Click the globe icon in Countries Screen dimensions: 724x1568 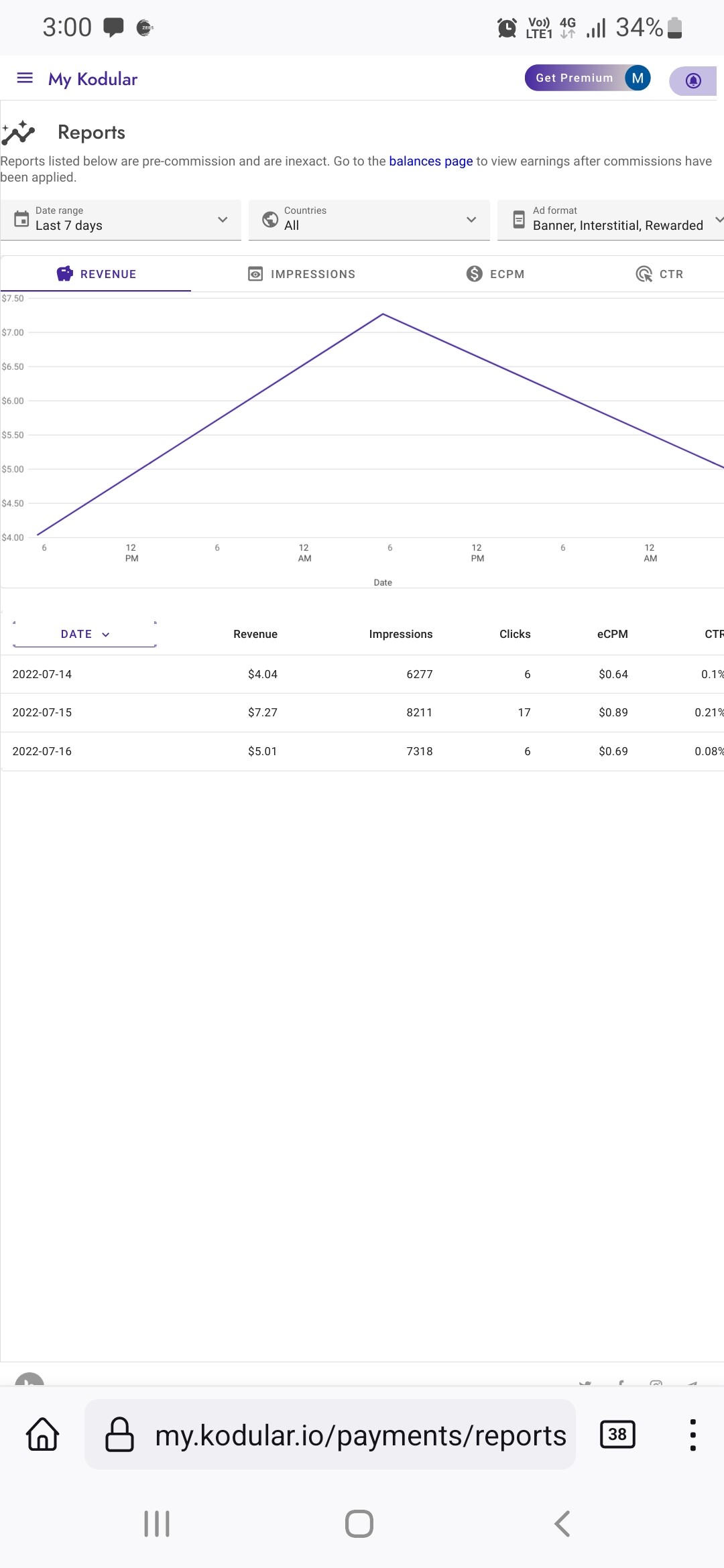270,219
